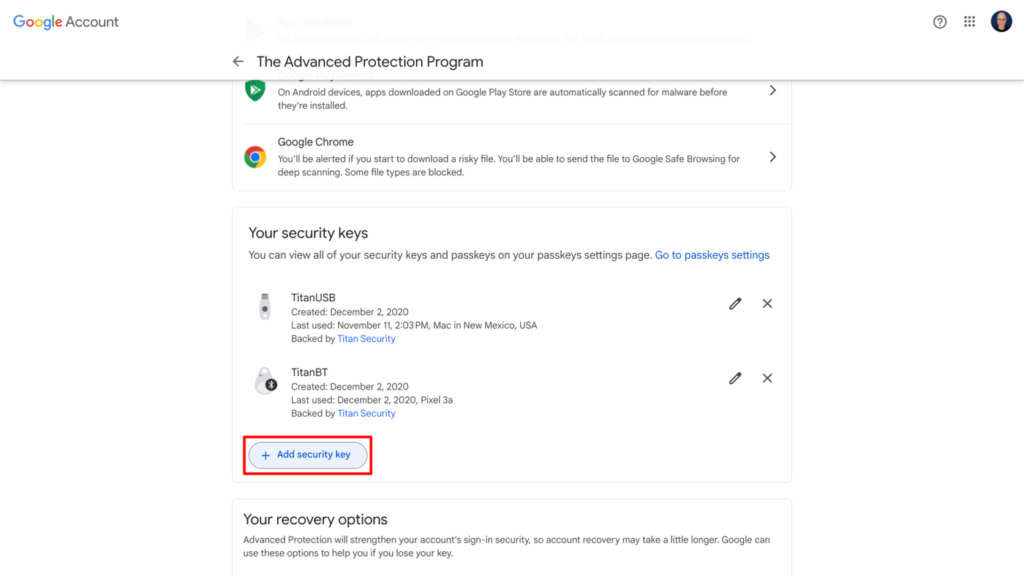Open Go to passkeys settings

coord(711,254)
